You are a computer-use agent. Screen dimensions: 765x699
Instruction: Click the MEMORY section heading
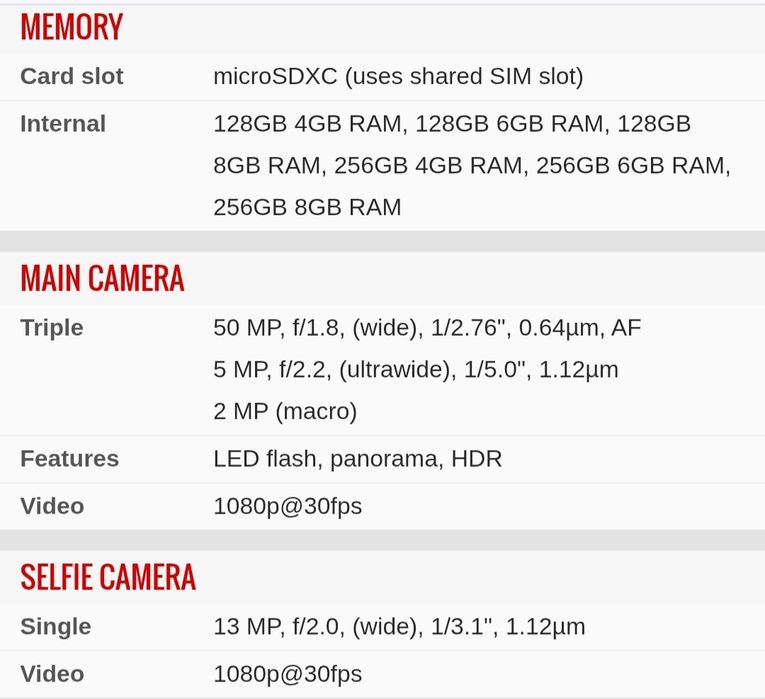71,27
